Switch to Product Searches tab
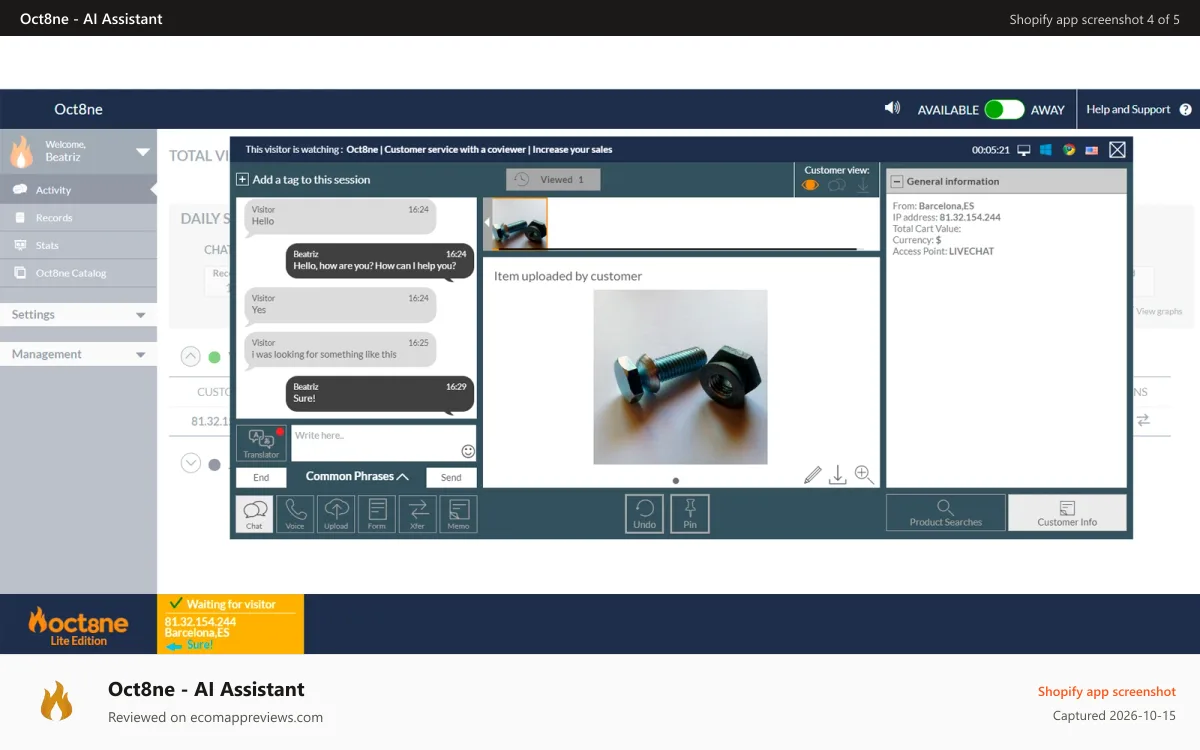The width and height of the screenshot is (1200, 750). pyautogui.click(x=946, y=512)
